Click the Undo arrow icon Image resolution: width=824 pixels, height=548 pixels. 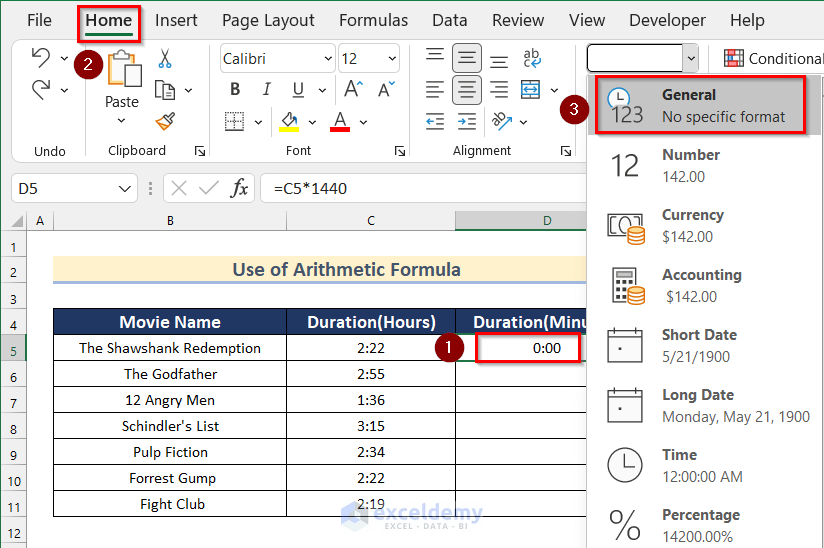point(40,58)
